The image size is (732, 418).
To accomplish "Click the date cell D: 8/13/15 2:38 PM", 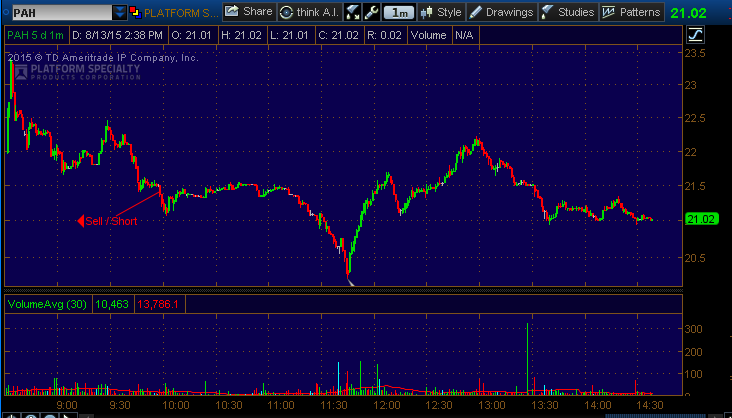I will tap(117, 35).
